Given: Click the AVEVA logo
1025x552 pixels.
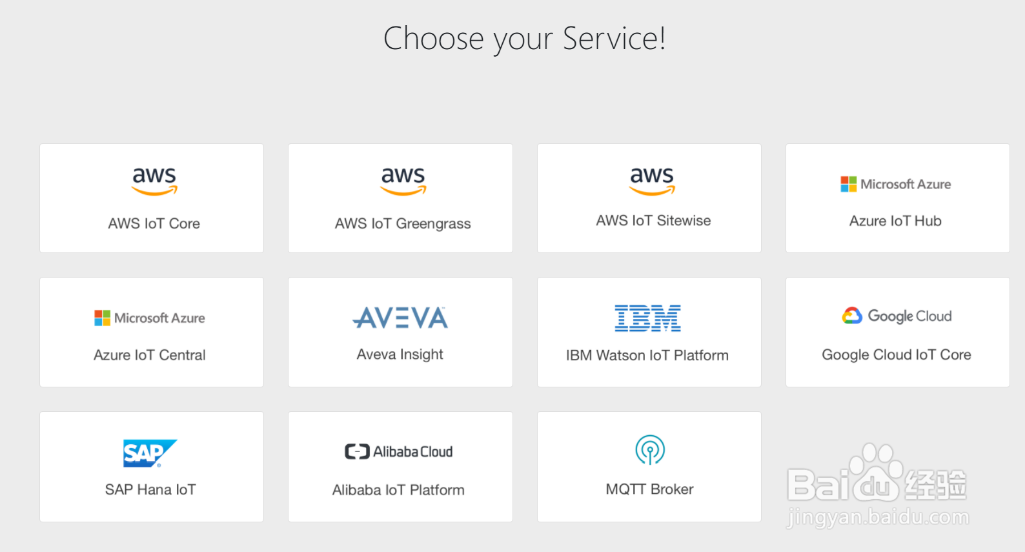Looking at the screenshot, I should [400, 318].
